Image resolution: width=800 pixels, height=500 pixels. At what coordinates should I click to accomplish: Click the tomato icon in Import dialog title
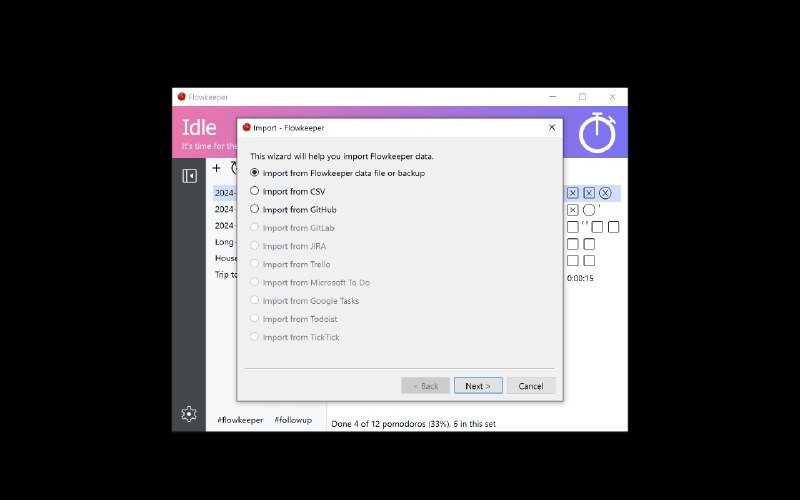click(246, 128)
